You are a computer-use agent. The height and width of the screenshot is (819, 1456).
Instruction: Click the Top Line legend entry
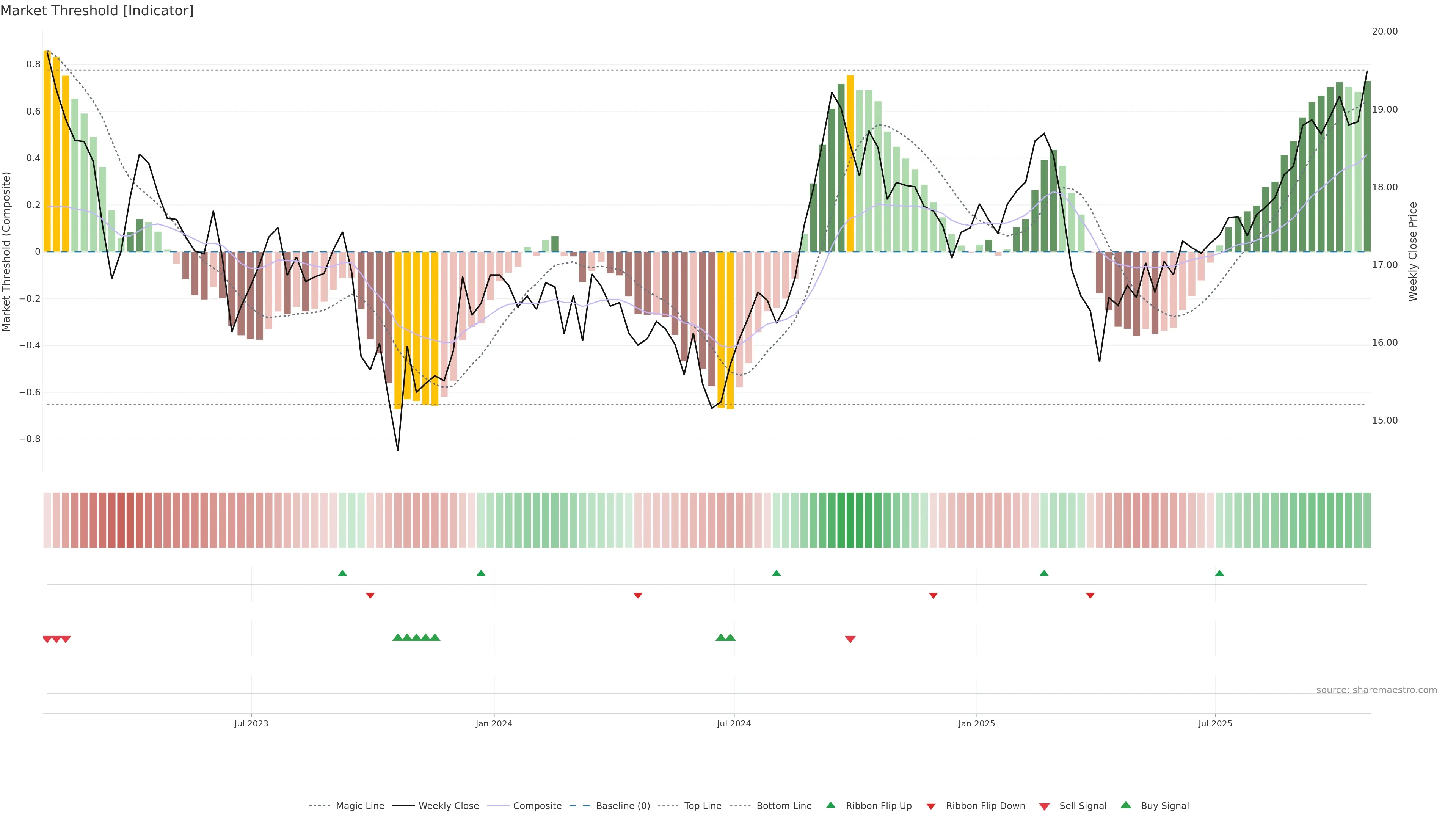point(703,806)
